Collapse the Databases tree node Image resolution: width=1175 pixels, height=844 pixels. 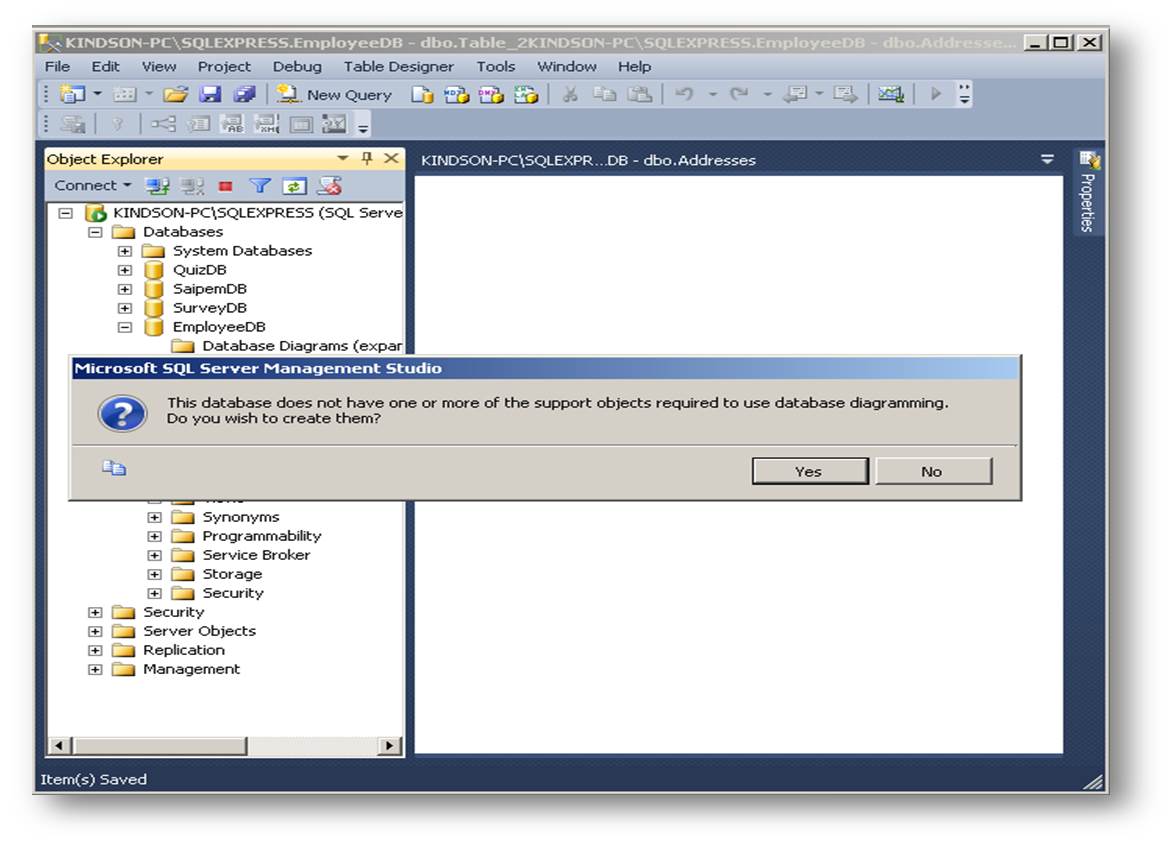click(x=95, y=231)
